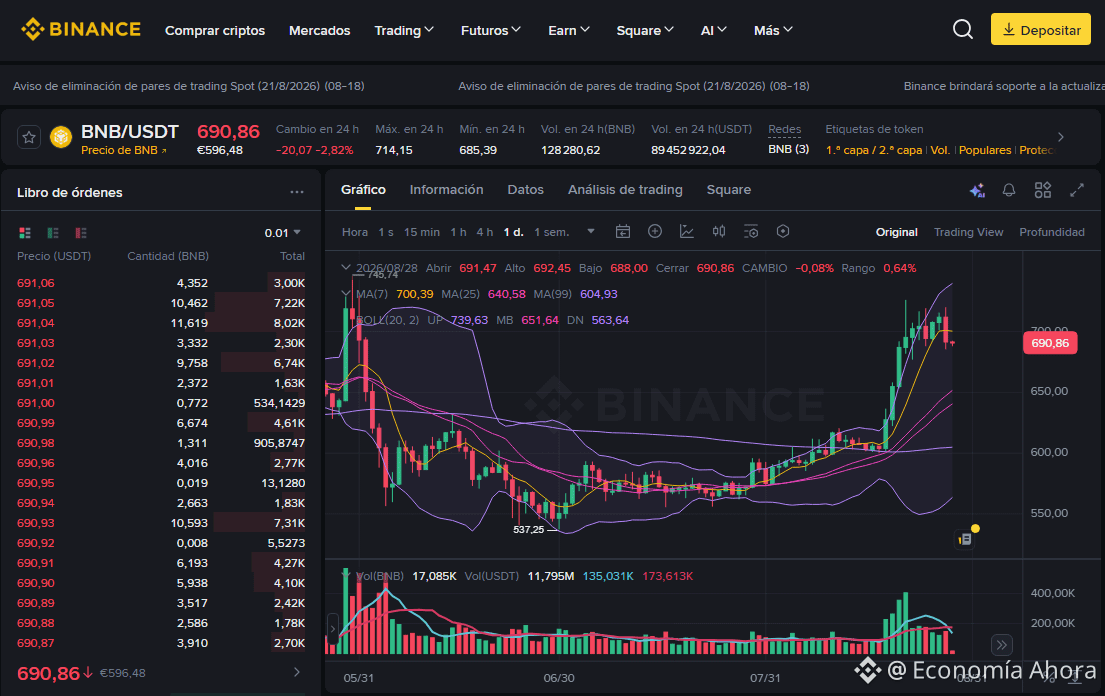The width and height of the screenshot is (1105, 696).
Task: Click order book price 691,06
Action: click(x=35, y=282)
